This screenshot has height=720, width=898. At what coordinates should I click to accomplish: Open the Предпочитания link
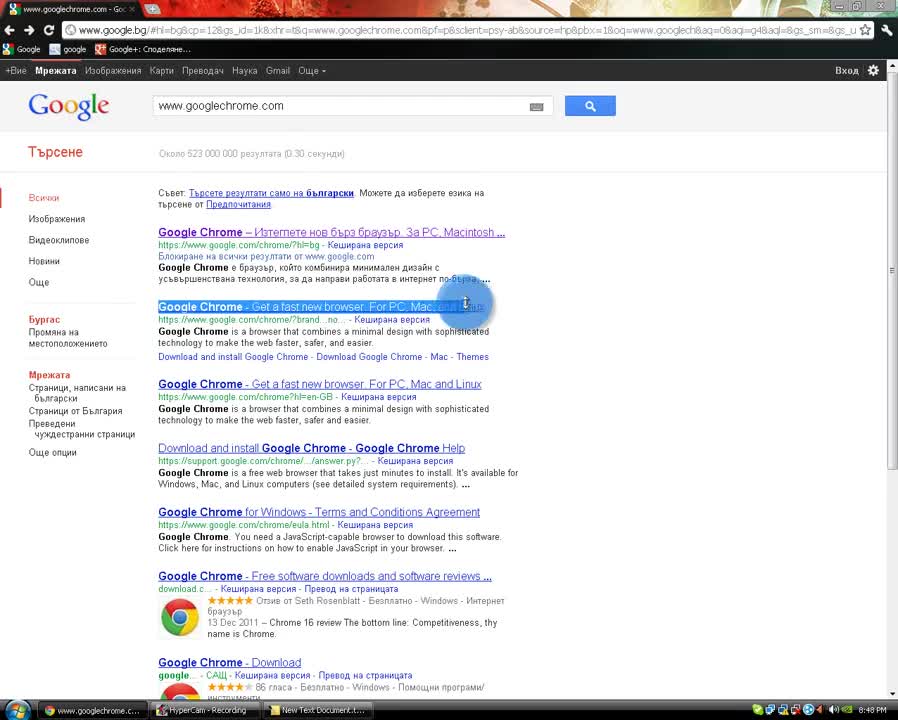[238, 204]
